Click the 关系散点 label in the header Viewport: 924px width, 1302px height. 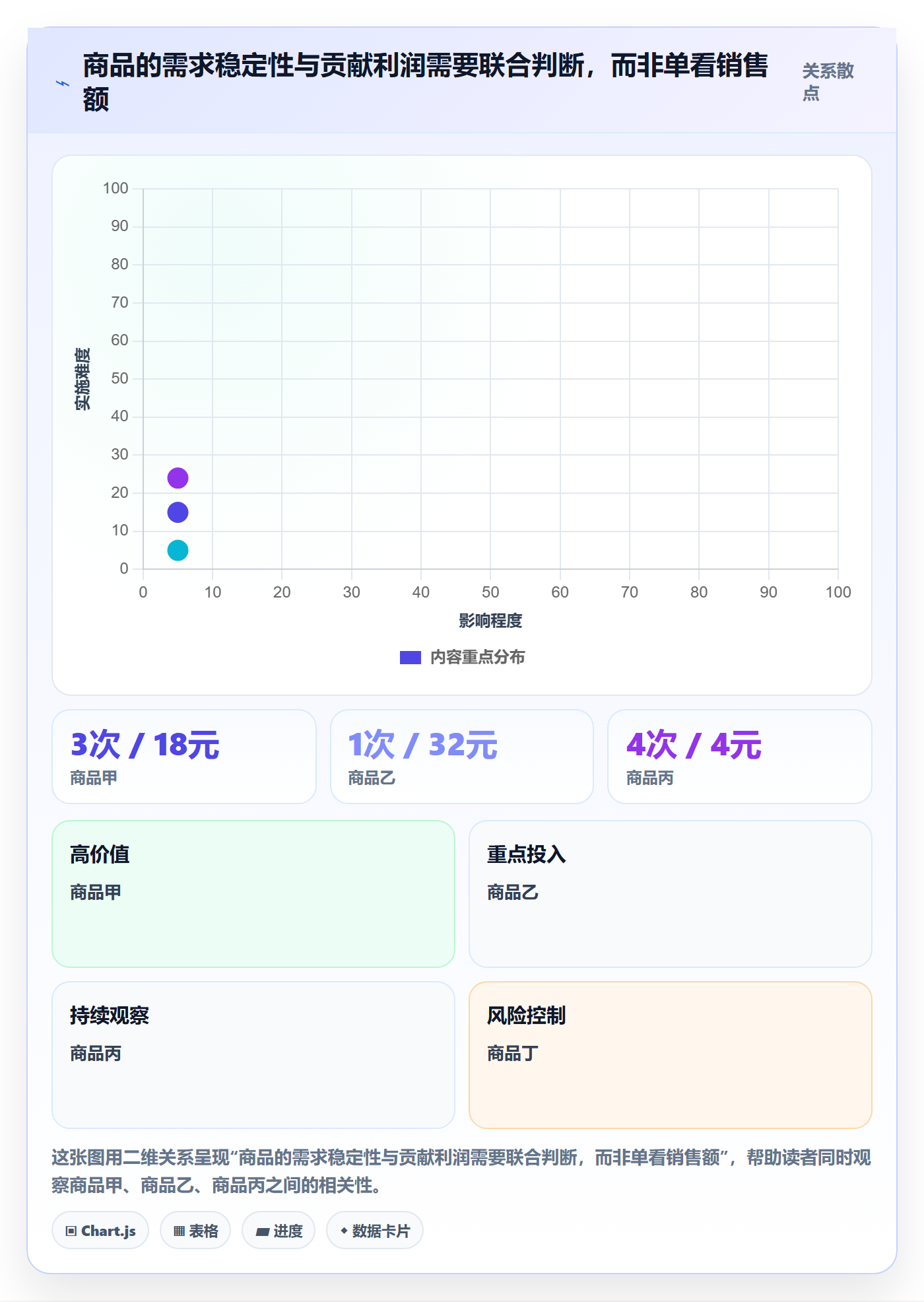[x=828, y=82]
